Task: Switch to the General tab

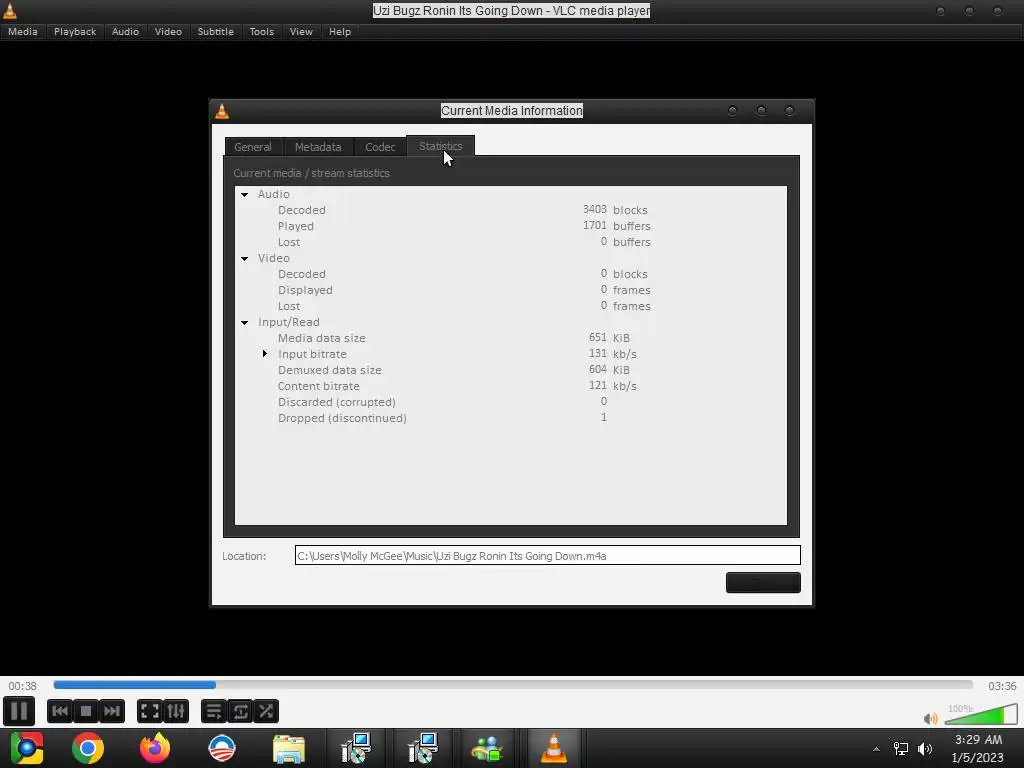Action: (253, 147)
